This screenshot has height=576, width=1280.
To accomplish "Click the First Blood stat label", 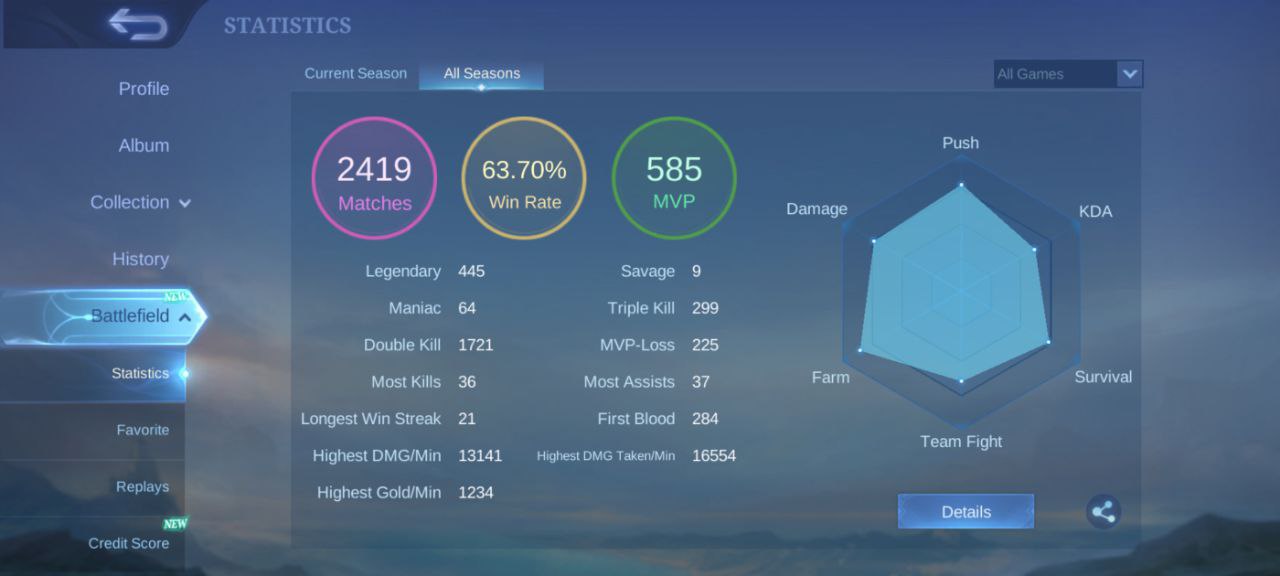I will [x=636, y=419].
